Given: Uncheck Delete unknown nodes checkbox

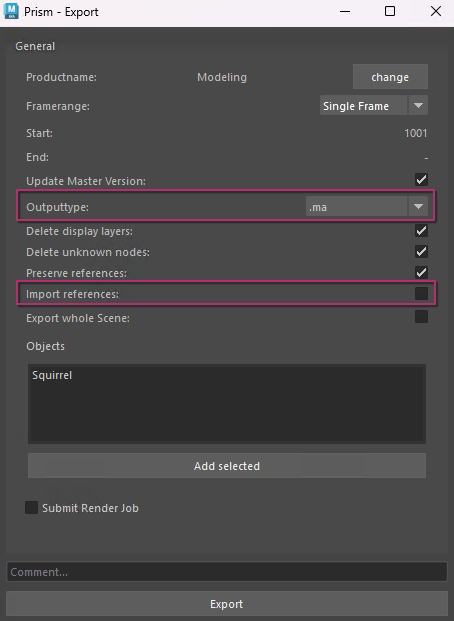Looking at the screenshot, I should (421, 251).
